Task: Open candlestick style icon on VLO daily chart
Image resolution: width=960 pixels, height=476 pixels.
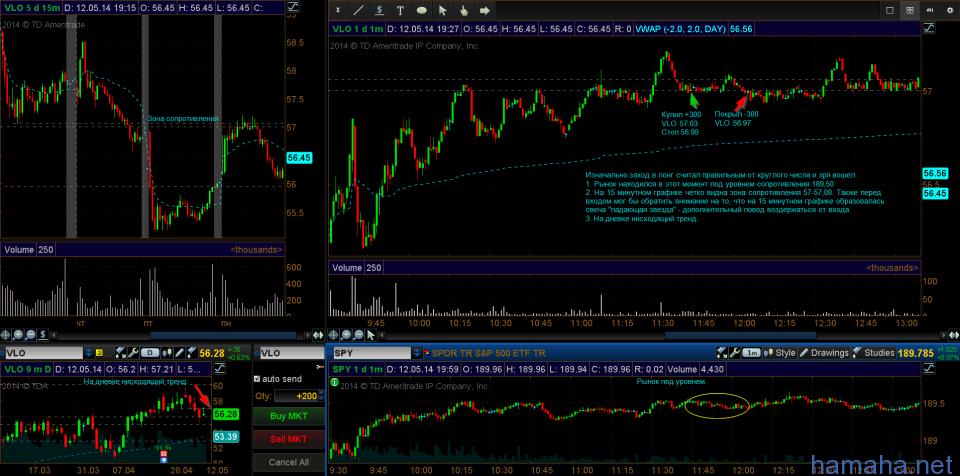Action: (167, 353)
